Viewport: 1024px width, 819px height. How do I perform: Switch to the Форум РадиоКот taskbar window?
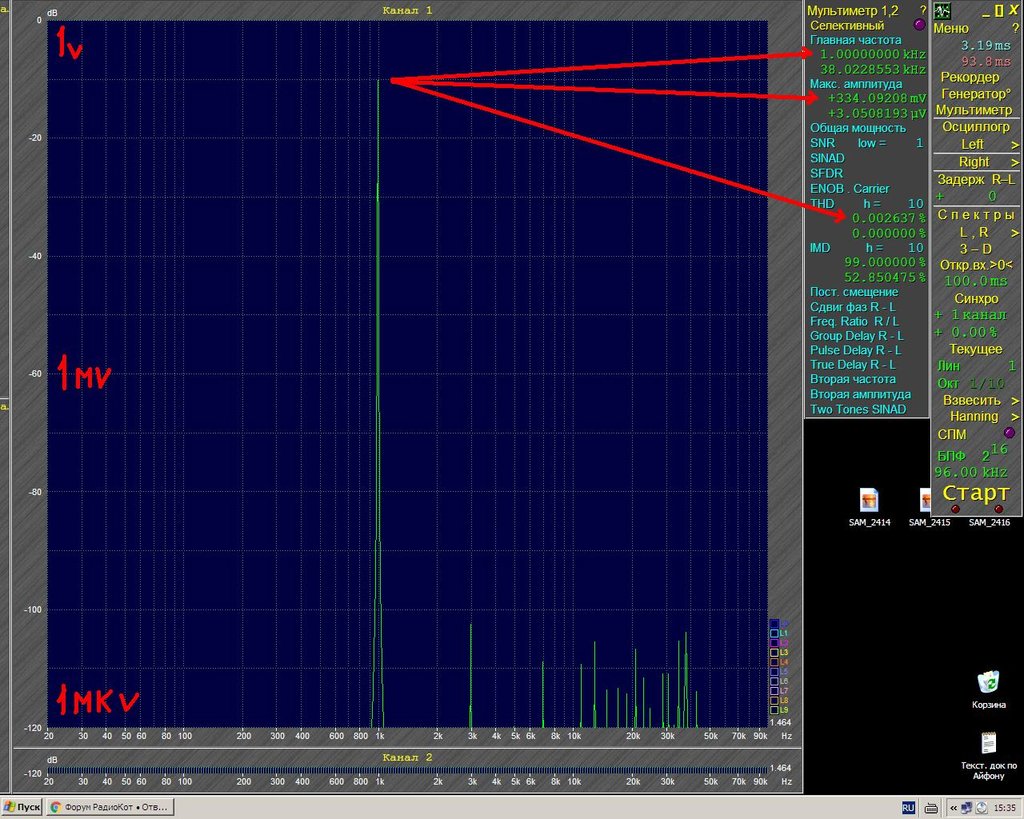tap(110, 807)
